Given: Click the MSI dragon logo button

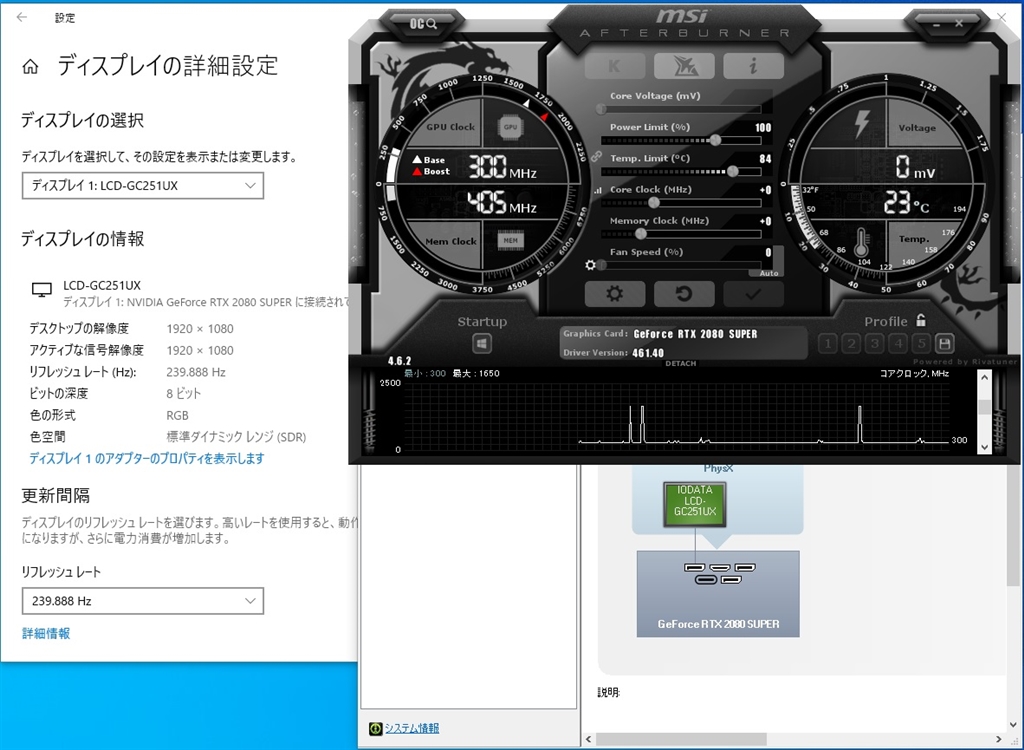Looking at the screenshot, I should pyautogui.click(x=684, y=65).
